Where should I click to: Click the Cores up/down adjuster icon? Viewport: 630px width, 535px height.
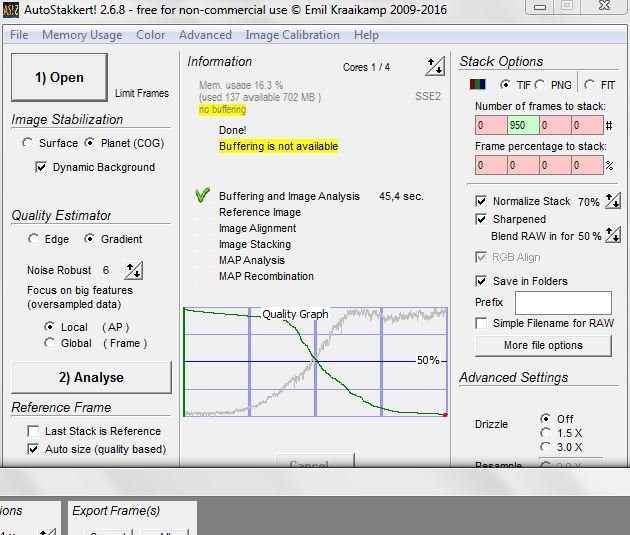435,66
